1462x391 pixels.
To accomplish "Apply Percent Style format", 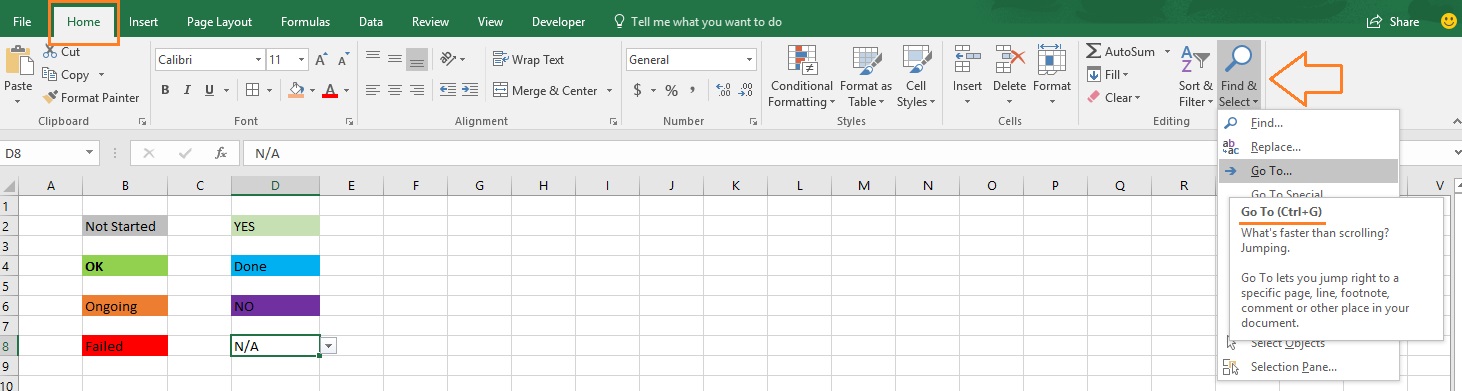I will pos(671,91).
